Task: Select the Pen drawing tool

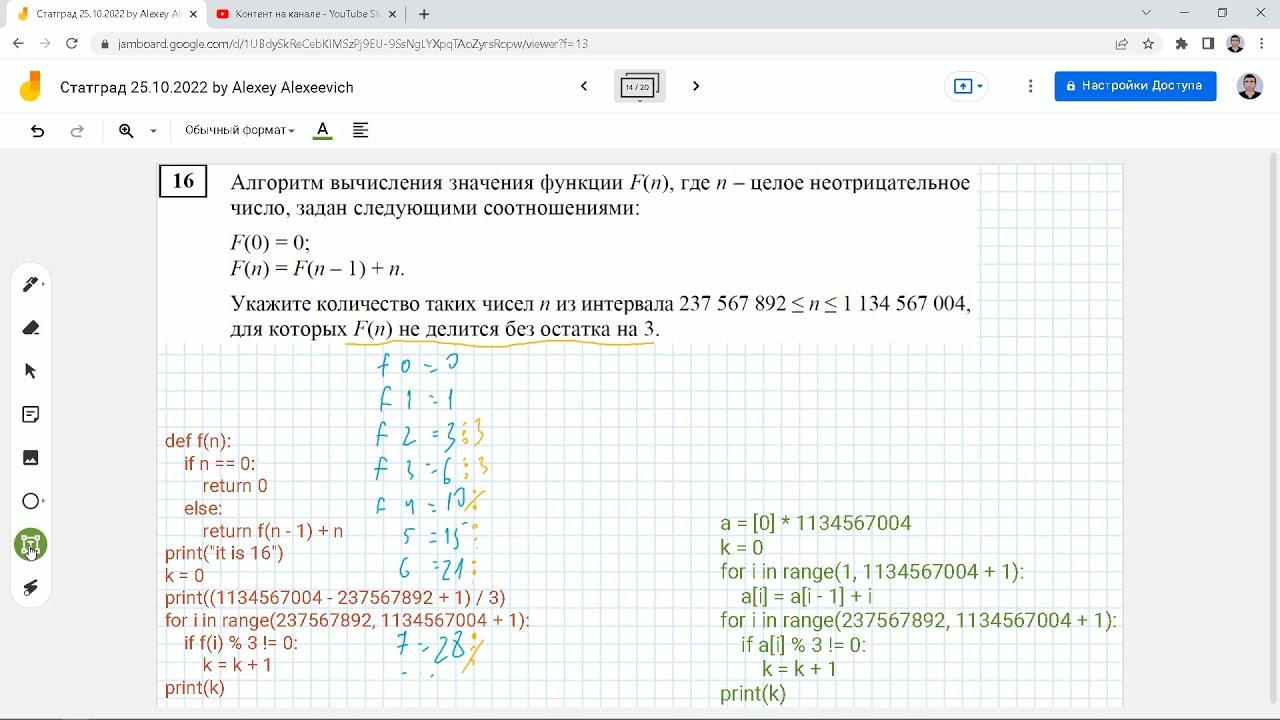Action: [x=31, y=285]
